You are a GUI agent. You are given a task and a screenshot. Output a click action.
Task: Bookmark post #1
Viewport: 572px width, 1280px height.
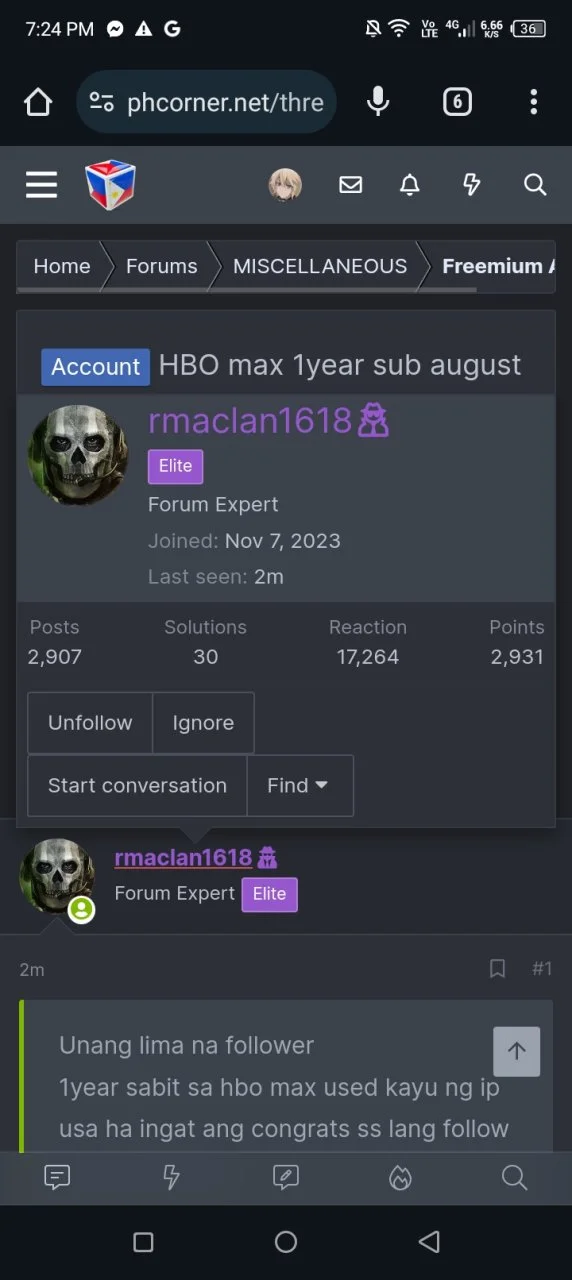497,968
